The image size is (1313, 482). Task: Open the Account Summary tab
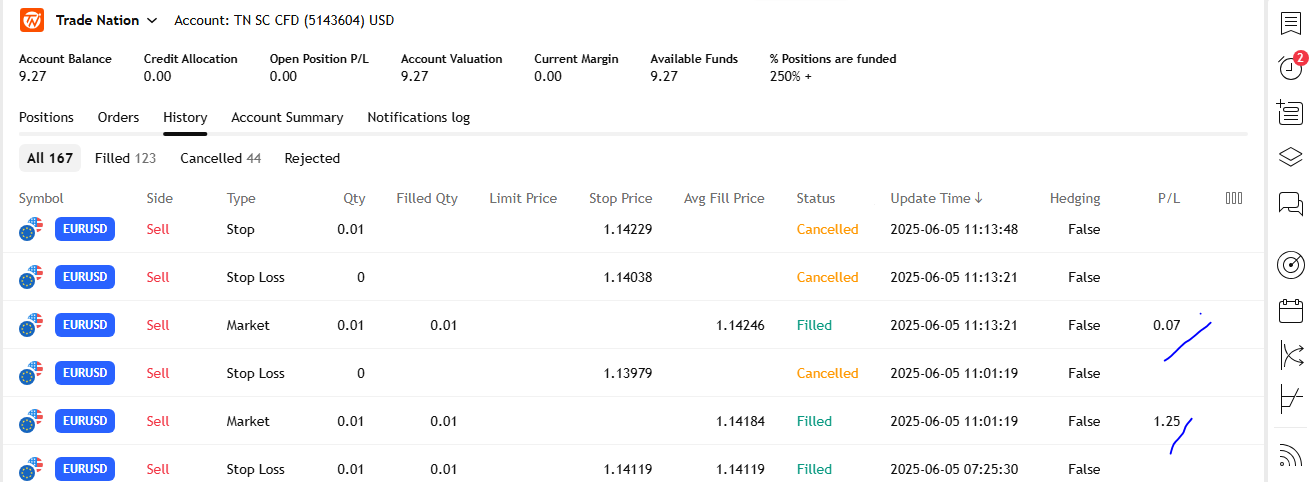pos(287,117)
